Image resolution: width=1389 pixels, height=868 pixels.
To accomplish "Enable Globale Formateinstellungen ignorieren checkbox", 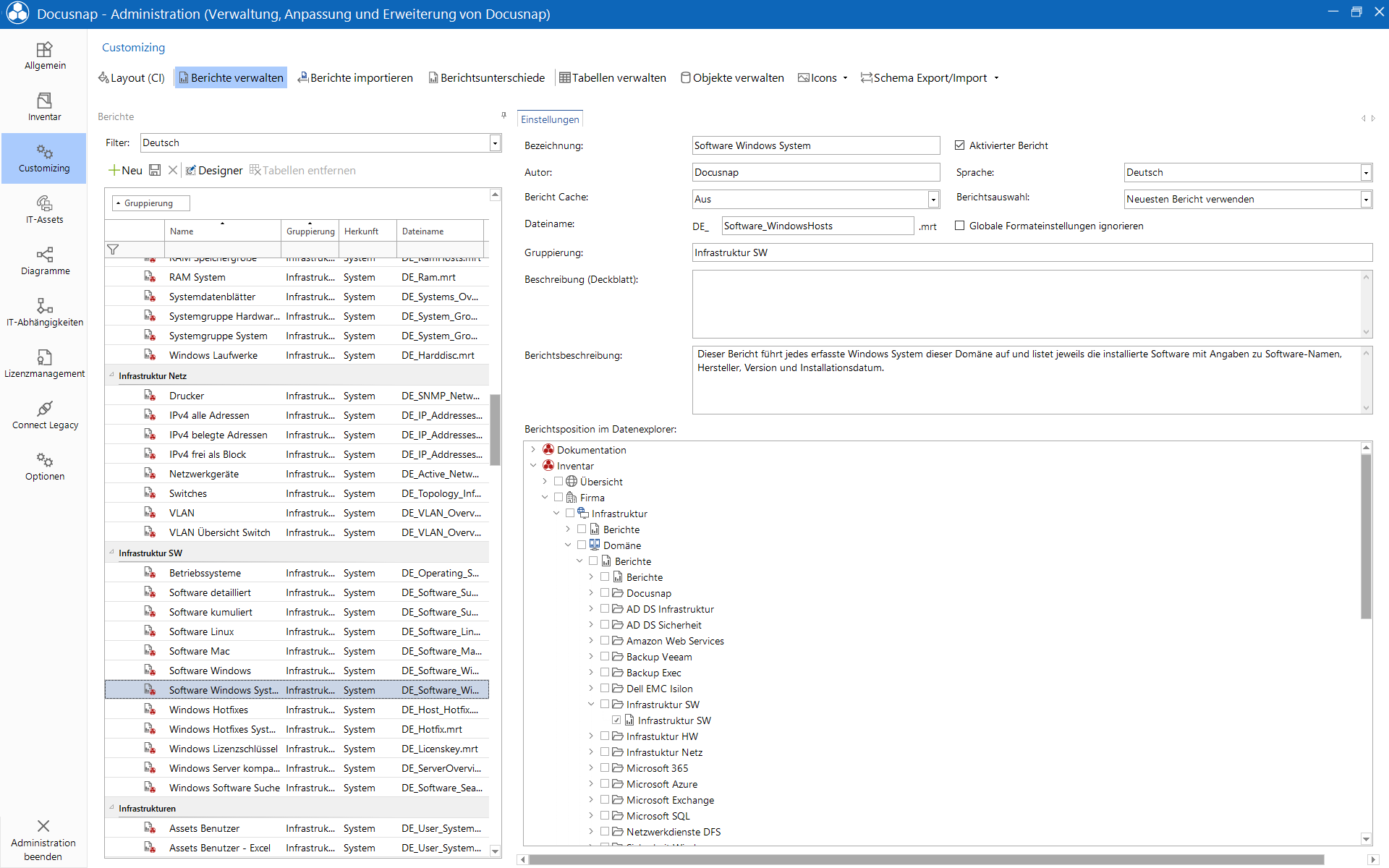I will point(960,226).
